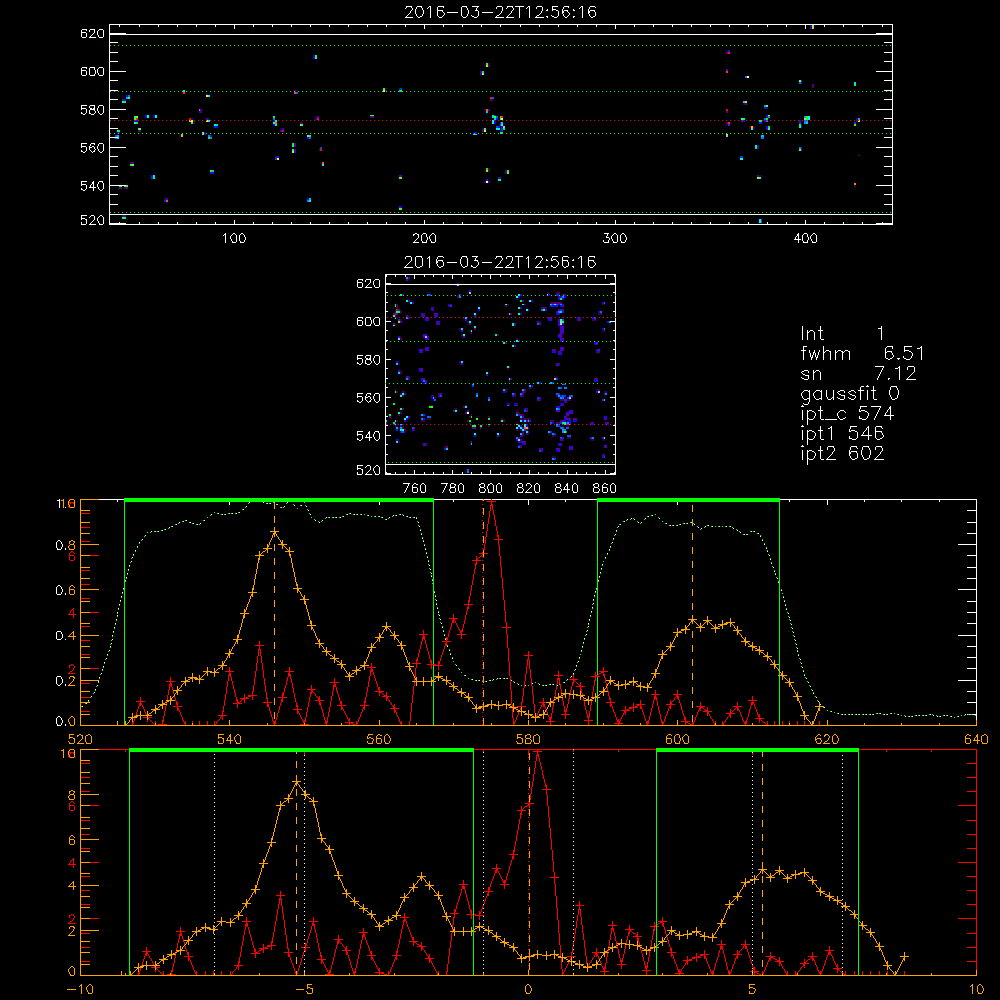Click x-axis label 840 on the middle plot
Image resolution: width=1000 pixels, height=1000 pixels.
click(566, 489)
